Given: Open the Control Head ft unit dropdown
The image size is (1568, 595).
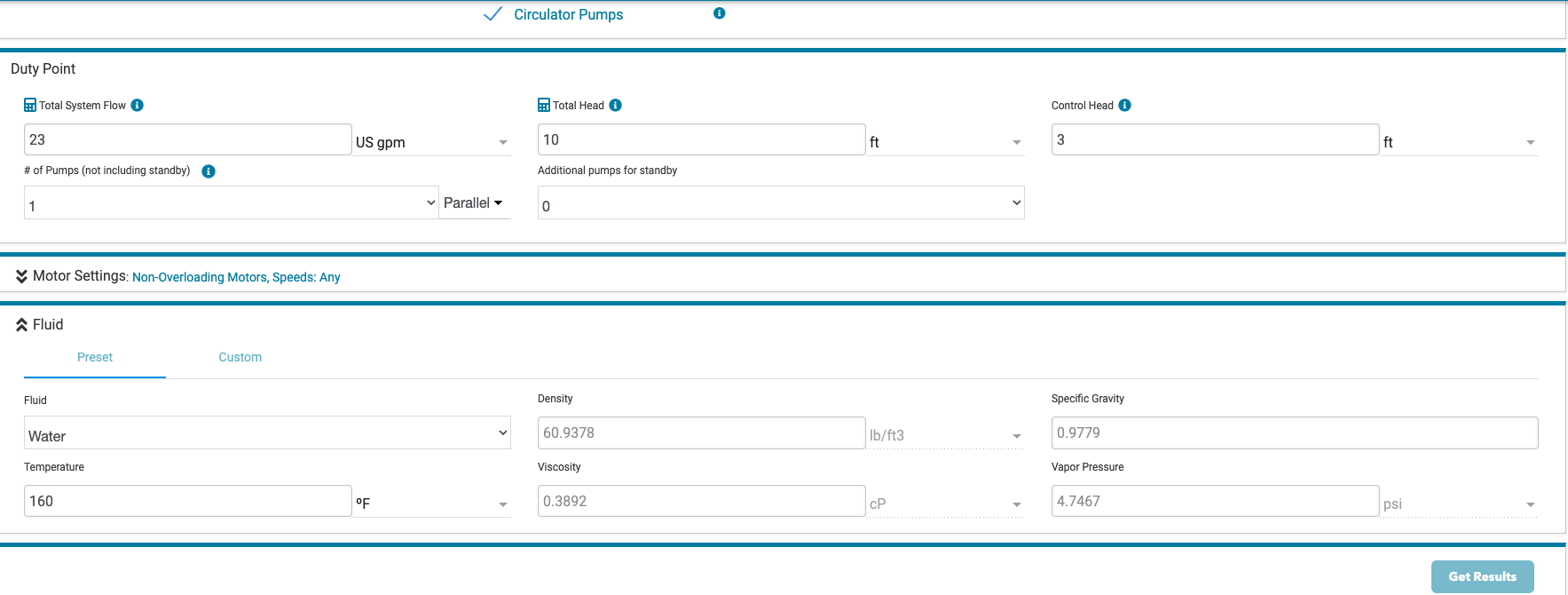Looking at the screenshot, I should 1460,142.
